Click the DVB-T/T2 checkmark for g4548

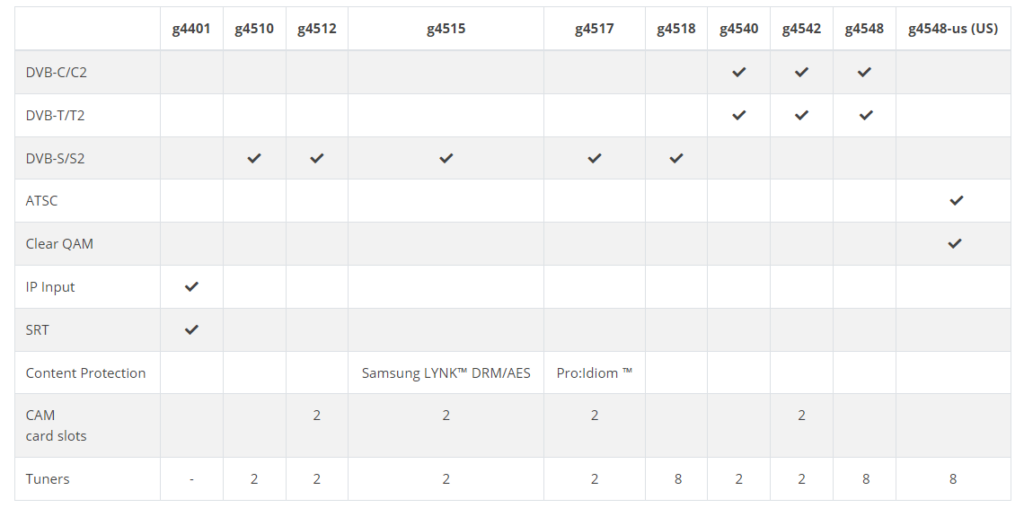(865, 115)
